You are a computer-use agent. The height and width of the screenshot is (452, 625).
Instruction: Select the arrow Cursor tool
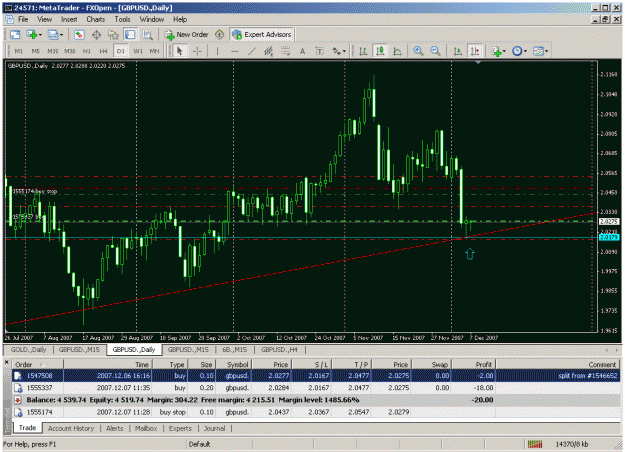click(x=180, y=51)
